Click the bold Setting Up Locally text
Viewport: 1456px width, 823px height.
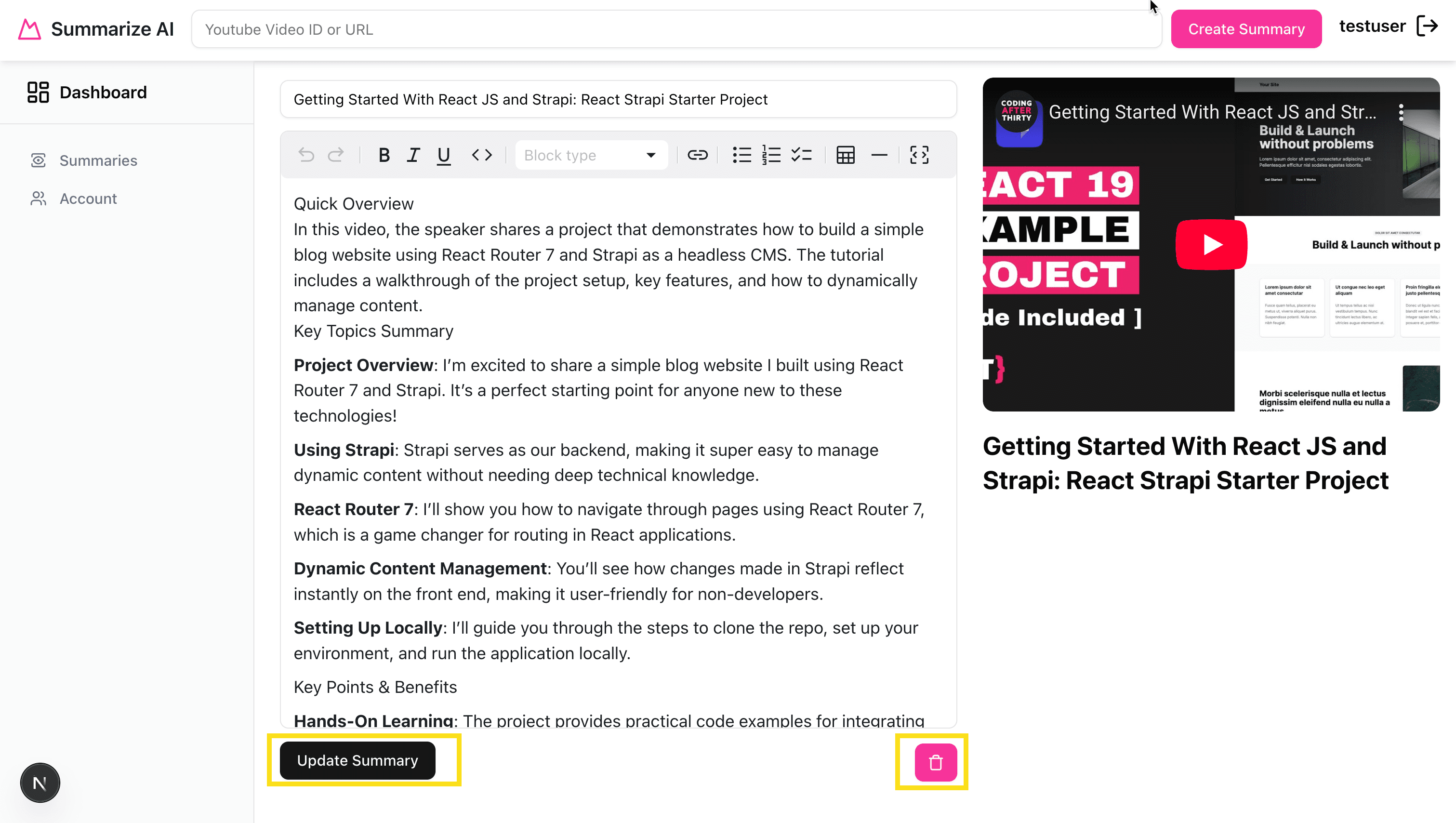pyautogui.click(x=368, y=627)
